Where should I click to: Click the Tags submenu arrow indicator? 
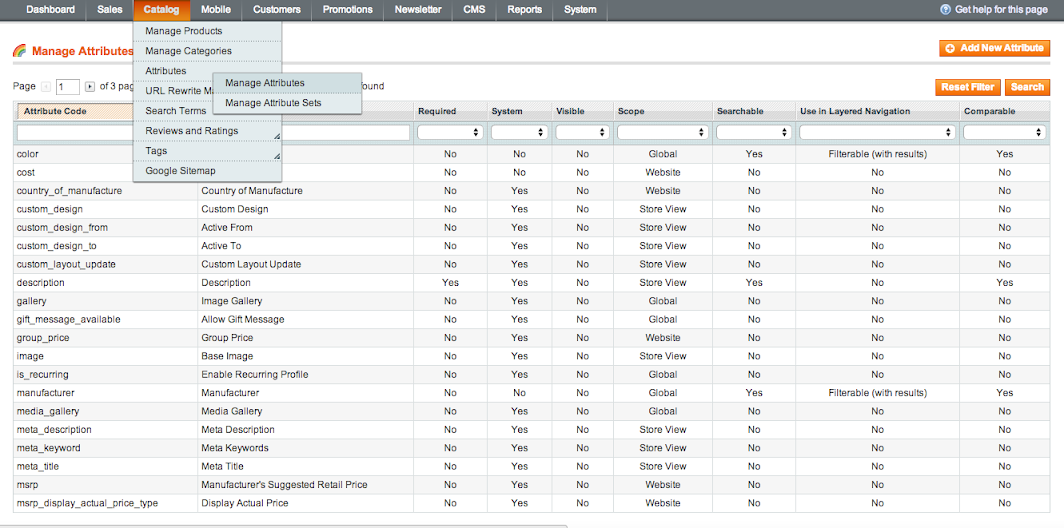tap(276, 155)
